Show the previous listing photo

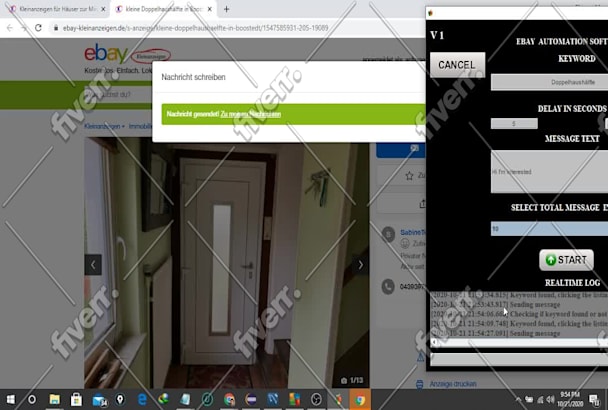[x=93, y=265]
